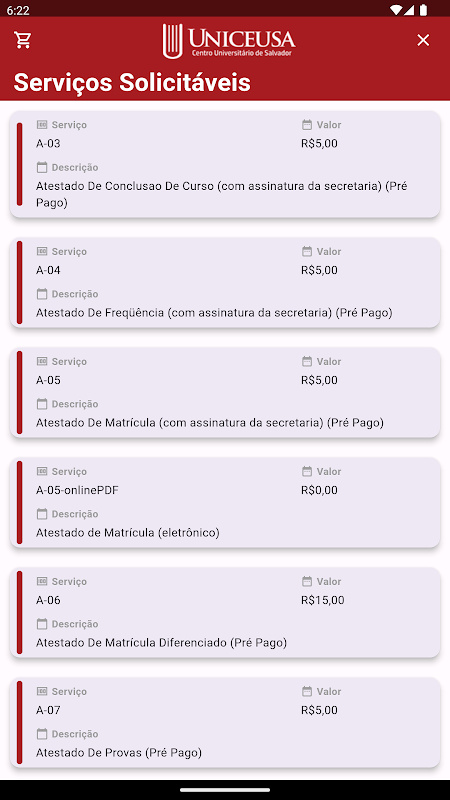
Task: Tap the Serviço icon on card A-03
Action: tap(42, 124)
